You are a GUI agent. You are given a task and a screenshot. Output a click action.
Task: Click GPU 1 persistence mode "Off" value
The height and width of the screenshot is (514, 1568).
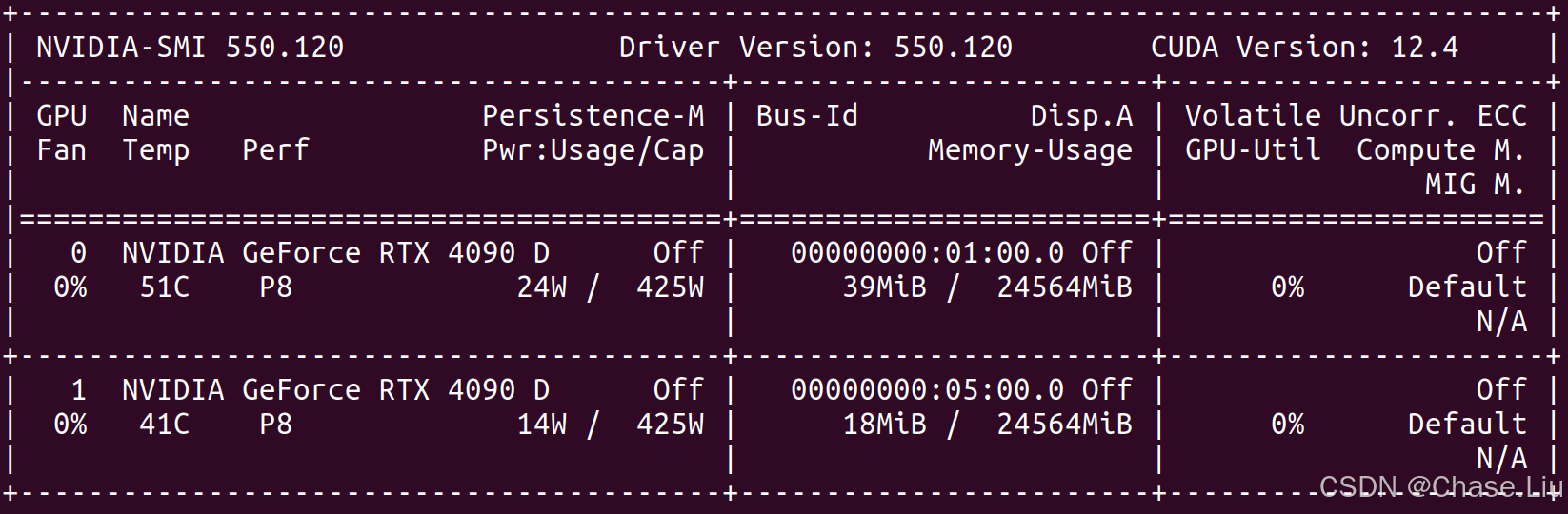pos(679,389)
